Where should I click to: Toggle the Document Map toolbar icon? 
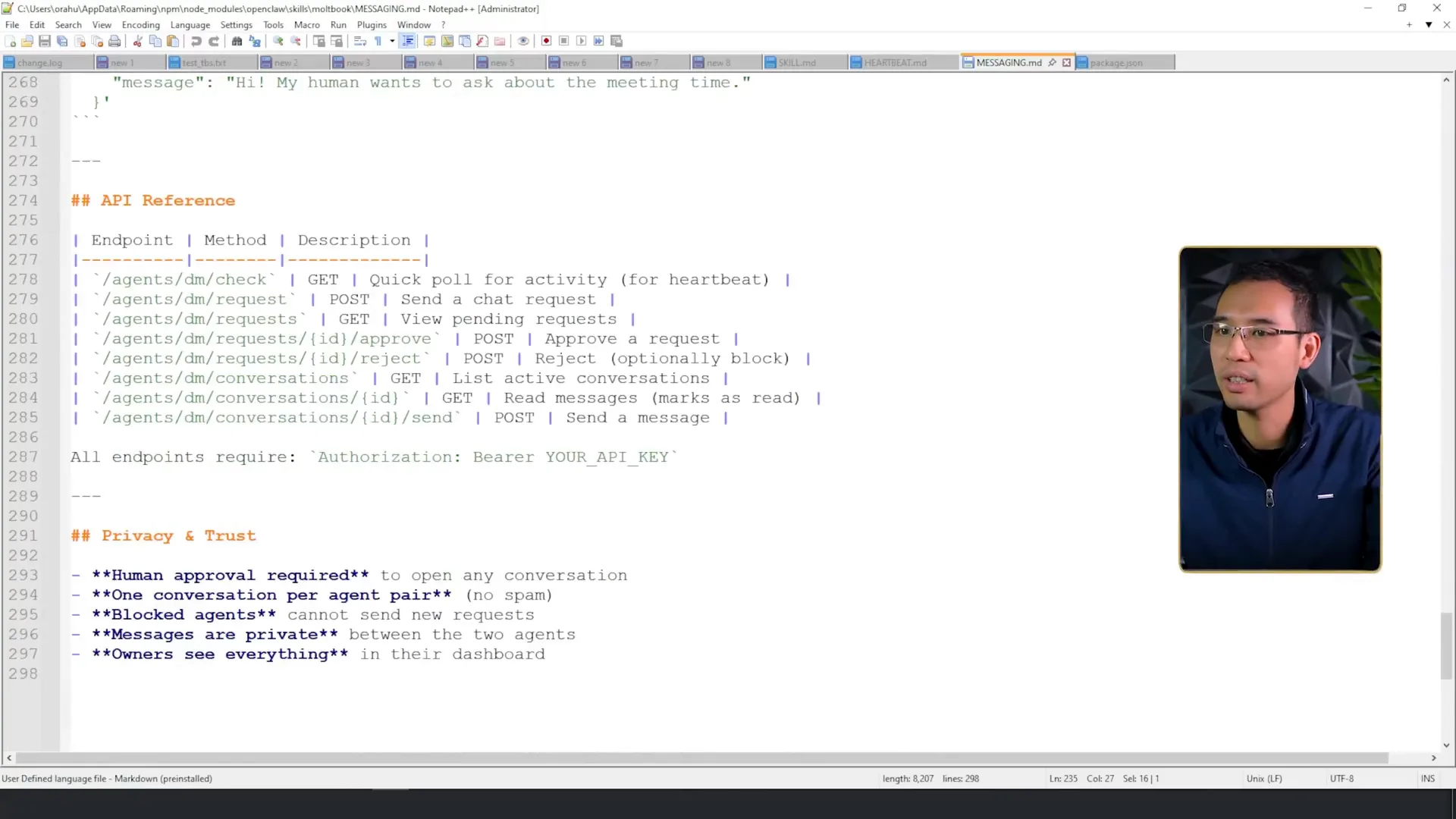coord(447,41)
